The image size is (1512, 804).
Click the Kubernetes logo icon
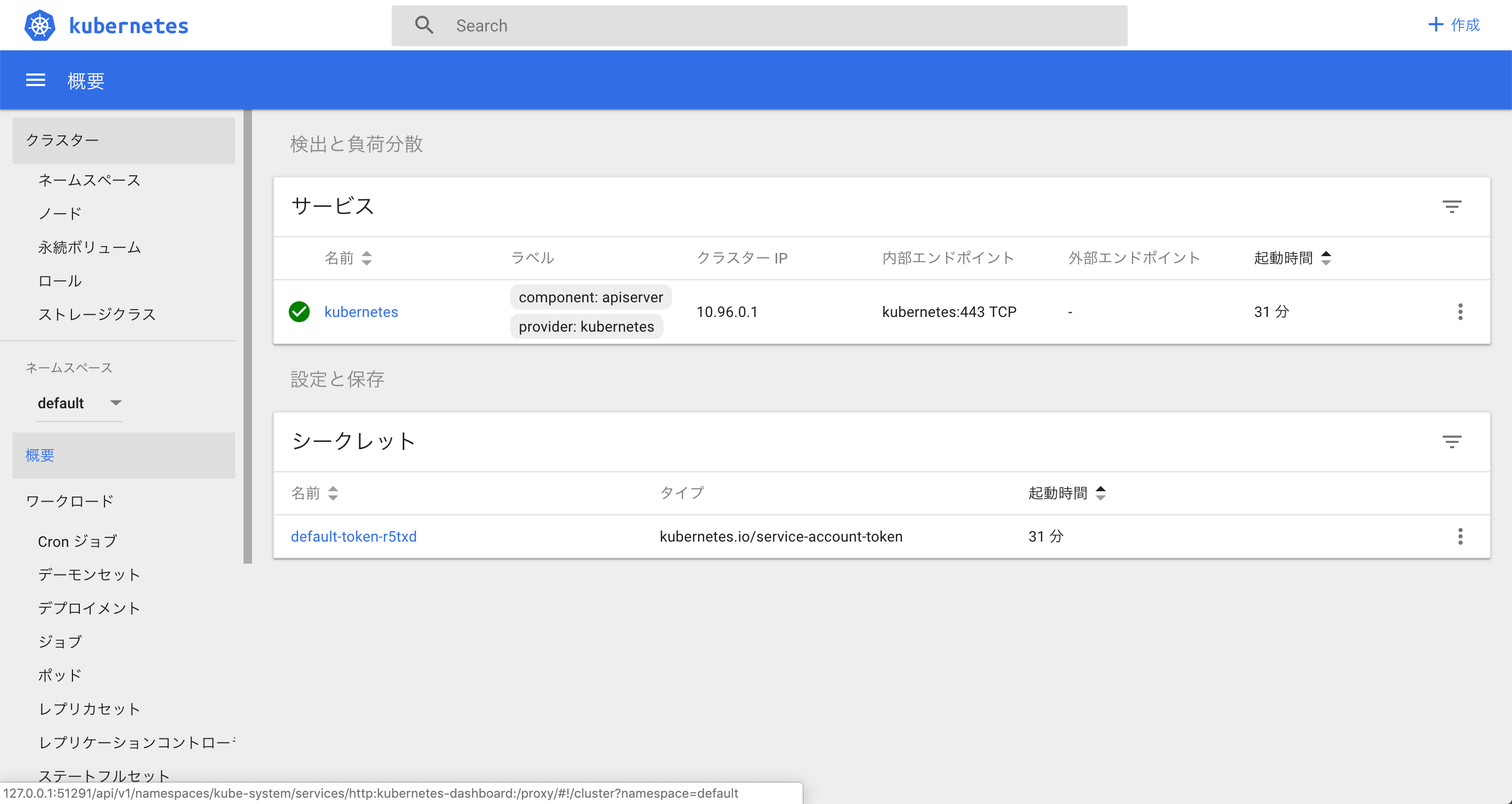tap(39, 25)
